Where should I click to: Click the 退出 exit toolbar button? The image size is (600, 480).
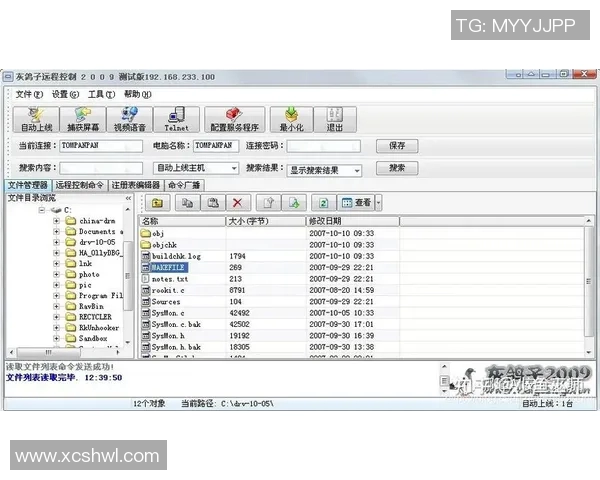pyautogui.click(x=335, y=119)
